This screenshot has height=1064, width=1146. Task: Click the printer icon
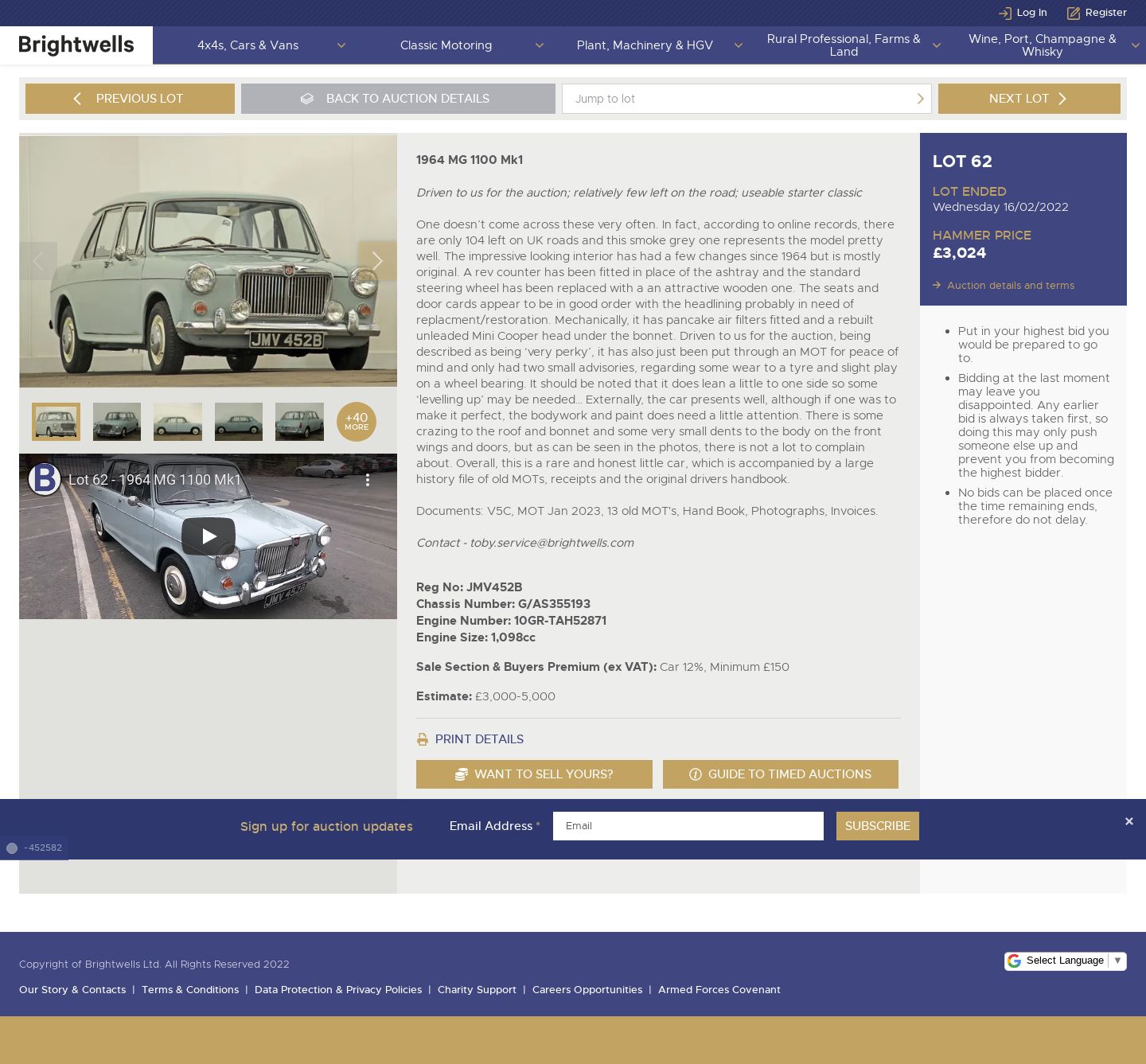(x=423, y=739)
